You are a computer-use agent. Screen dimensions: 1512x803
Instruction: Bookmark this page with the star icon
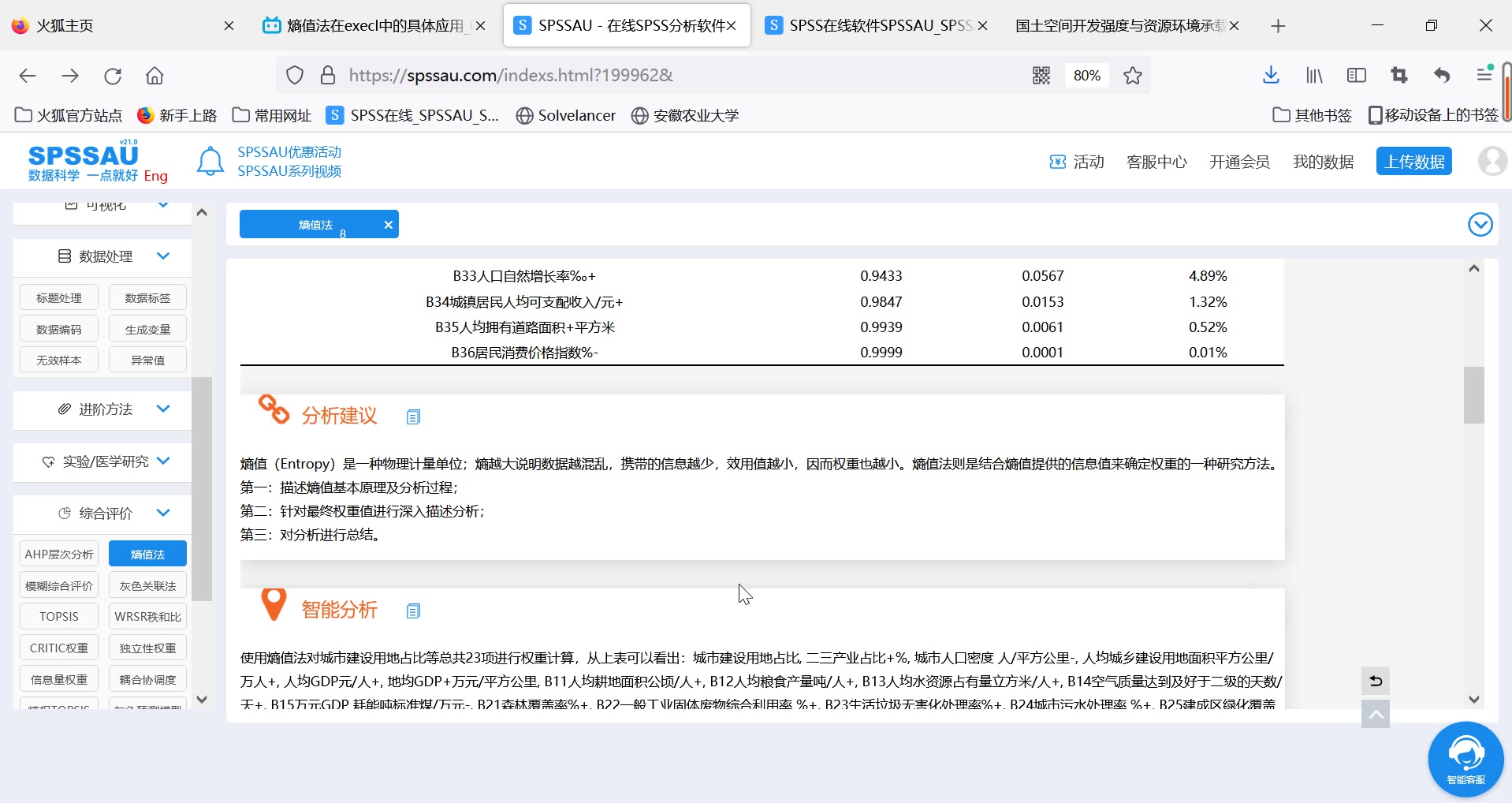[x=1133, y=76]
